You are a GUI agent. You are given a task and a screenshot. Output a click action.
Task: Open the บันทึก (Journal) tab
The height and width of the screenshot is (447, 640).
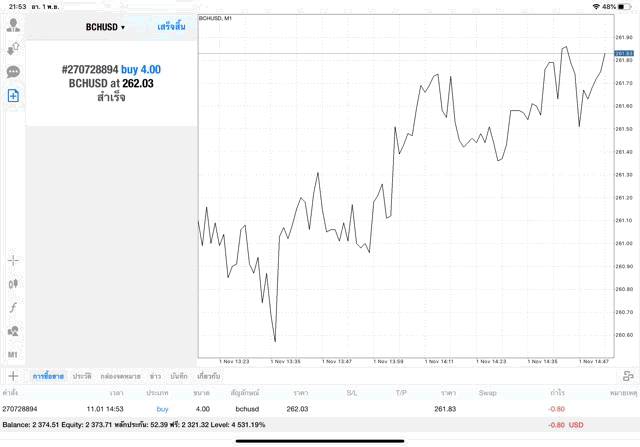[x=179, y=376]
